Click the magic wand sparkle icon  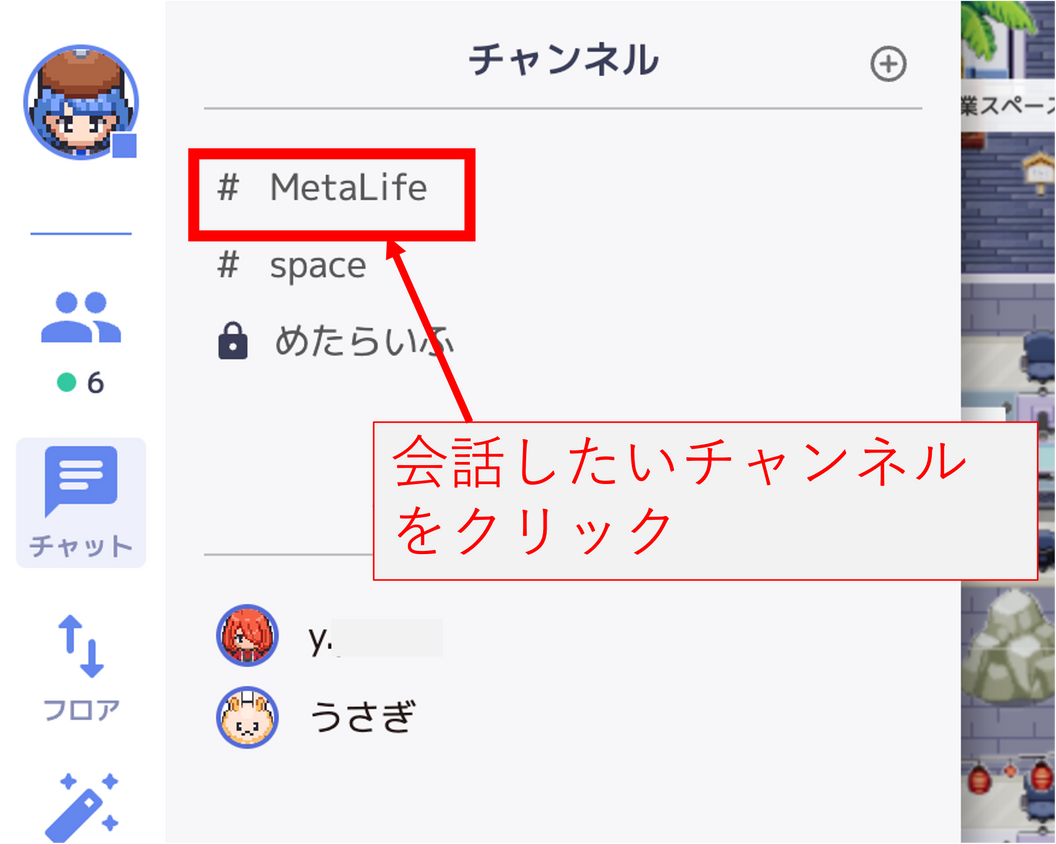click(81, 807)
